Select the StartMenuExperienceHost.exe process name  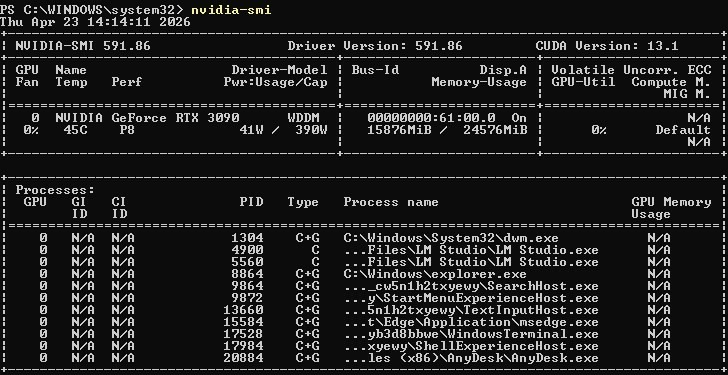(x=471, y=298)
